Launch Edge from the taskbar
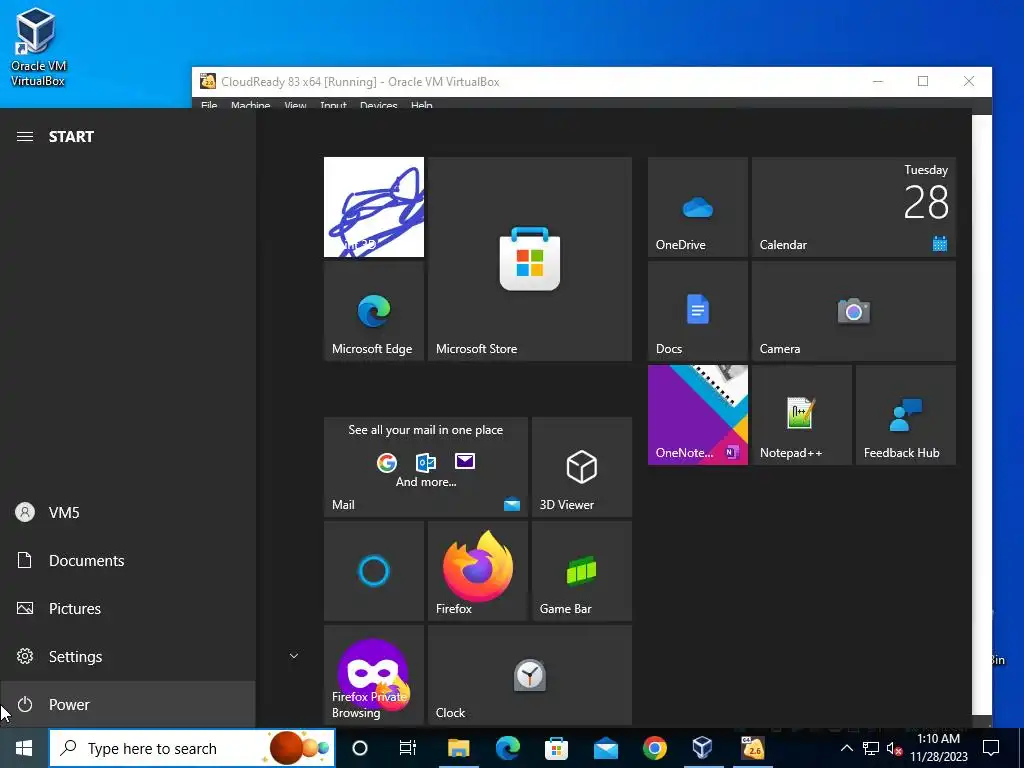This screenshot has width=1024, height=768. pyautogui.click(x=507, y=748)
